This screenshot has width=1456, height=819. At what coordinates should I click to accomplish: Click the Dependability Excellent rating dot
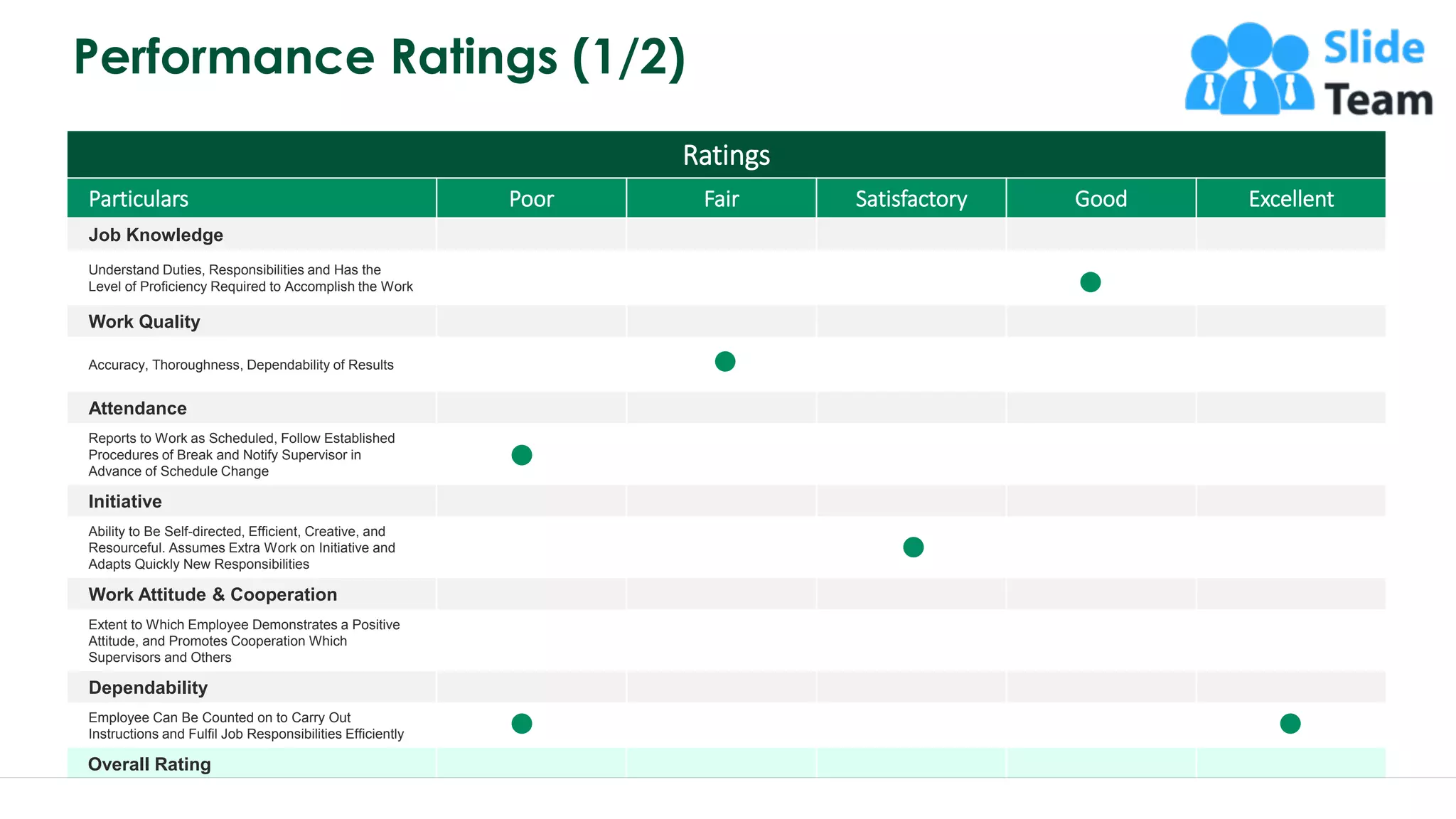pyautogui.click(x=1290, y=724)
